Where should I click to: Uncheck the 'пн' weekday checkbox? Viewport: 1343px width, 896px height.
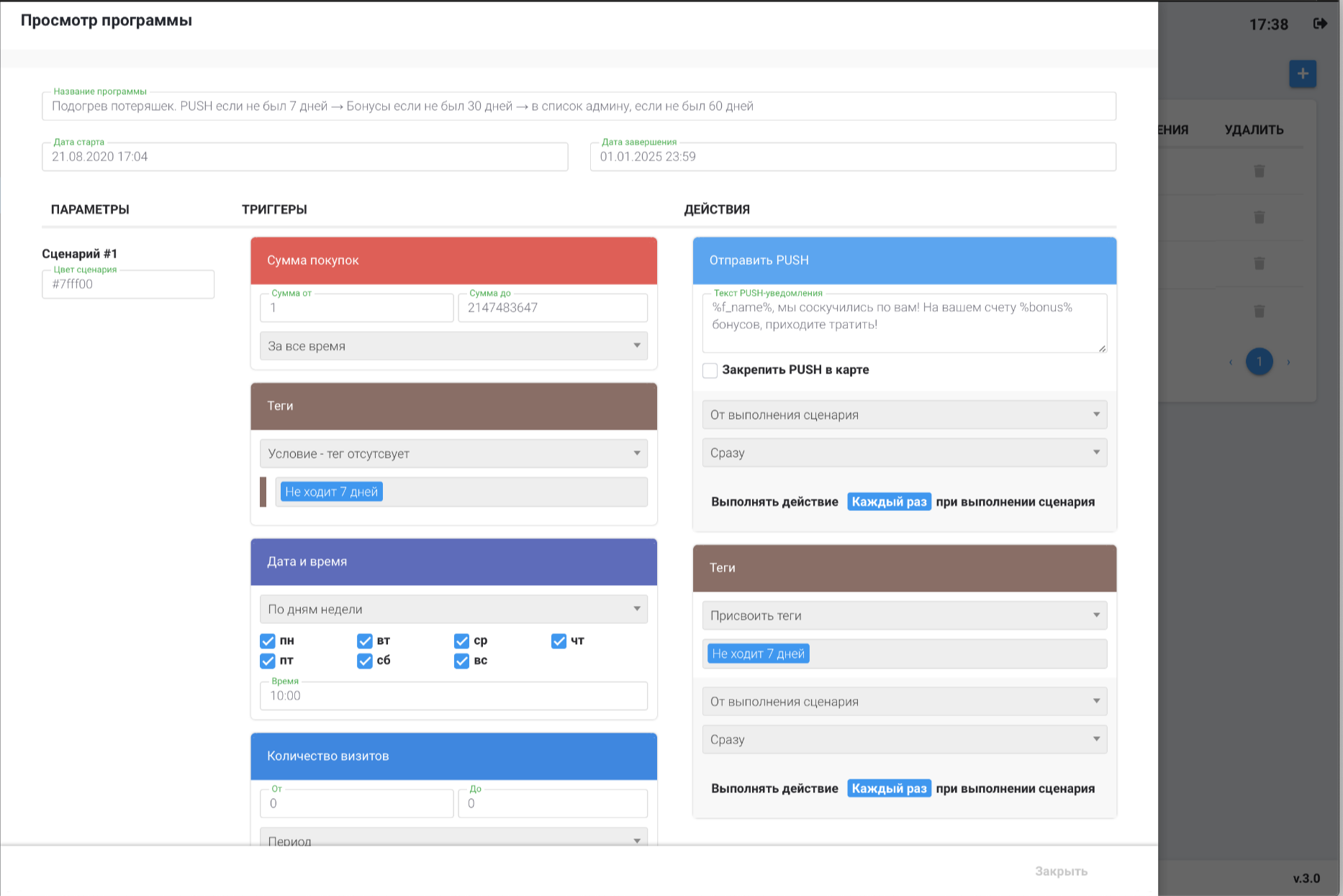[x=268, y=641]
